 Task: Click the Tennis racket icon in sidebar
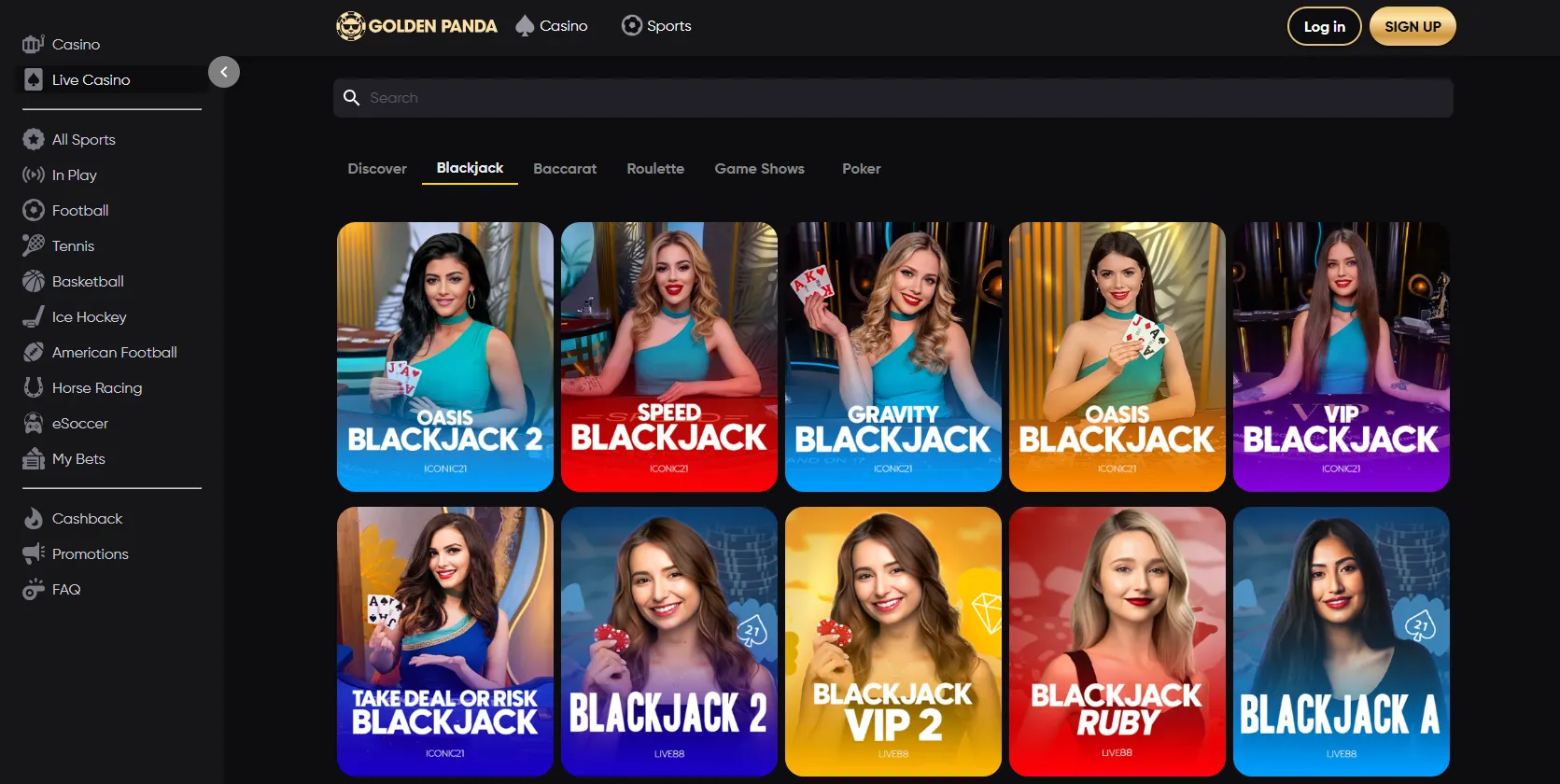click(x=34, y=245)
